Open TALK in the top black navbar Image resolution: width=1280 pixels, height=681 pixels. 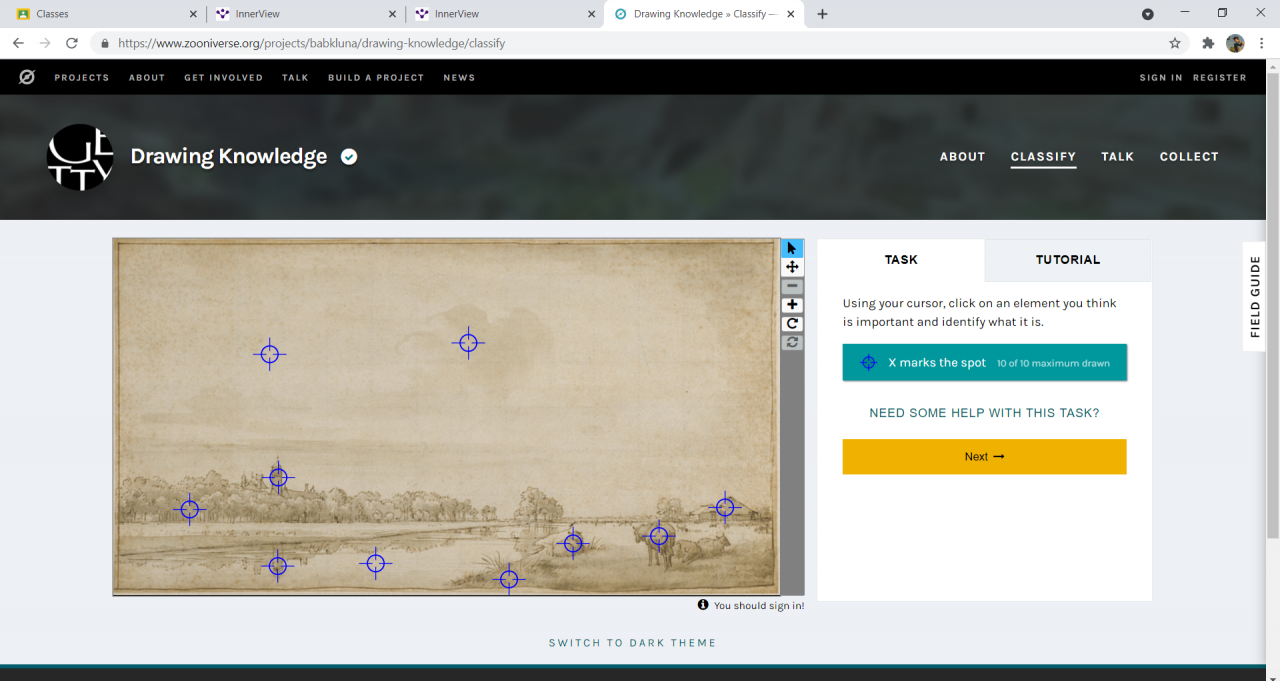295,77
